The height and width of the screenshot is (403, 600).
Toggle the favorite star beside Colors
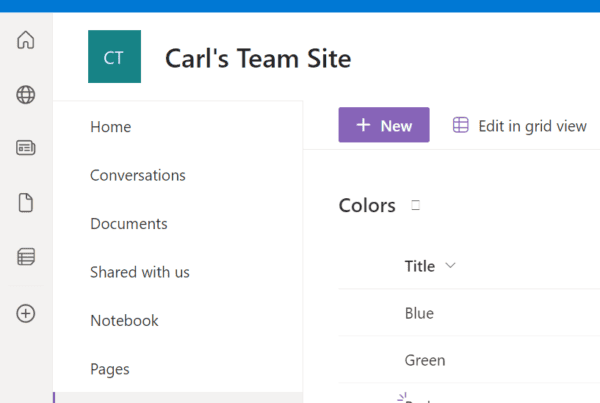point(416,206)
